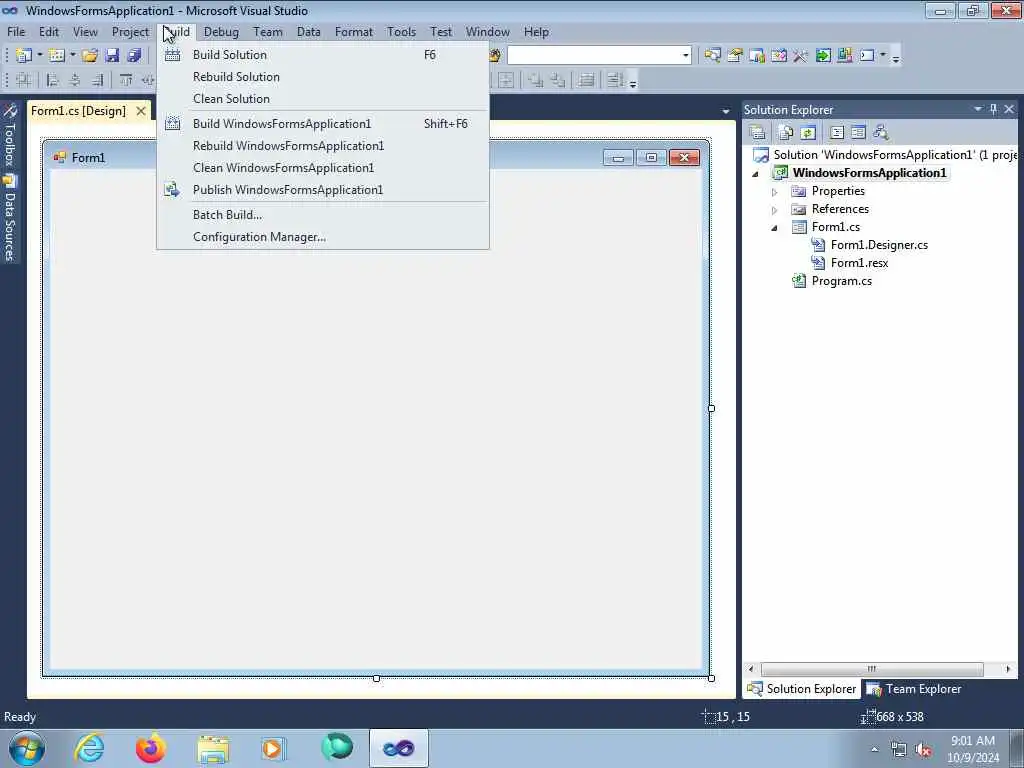Click the Bring to Front layout icon
Image resolution: width=1024 pixels, height=768 pixels.
coord(536,80)
